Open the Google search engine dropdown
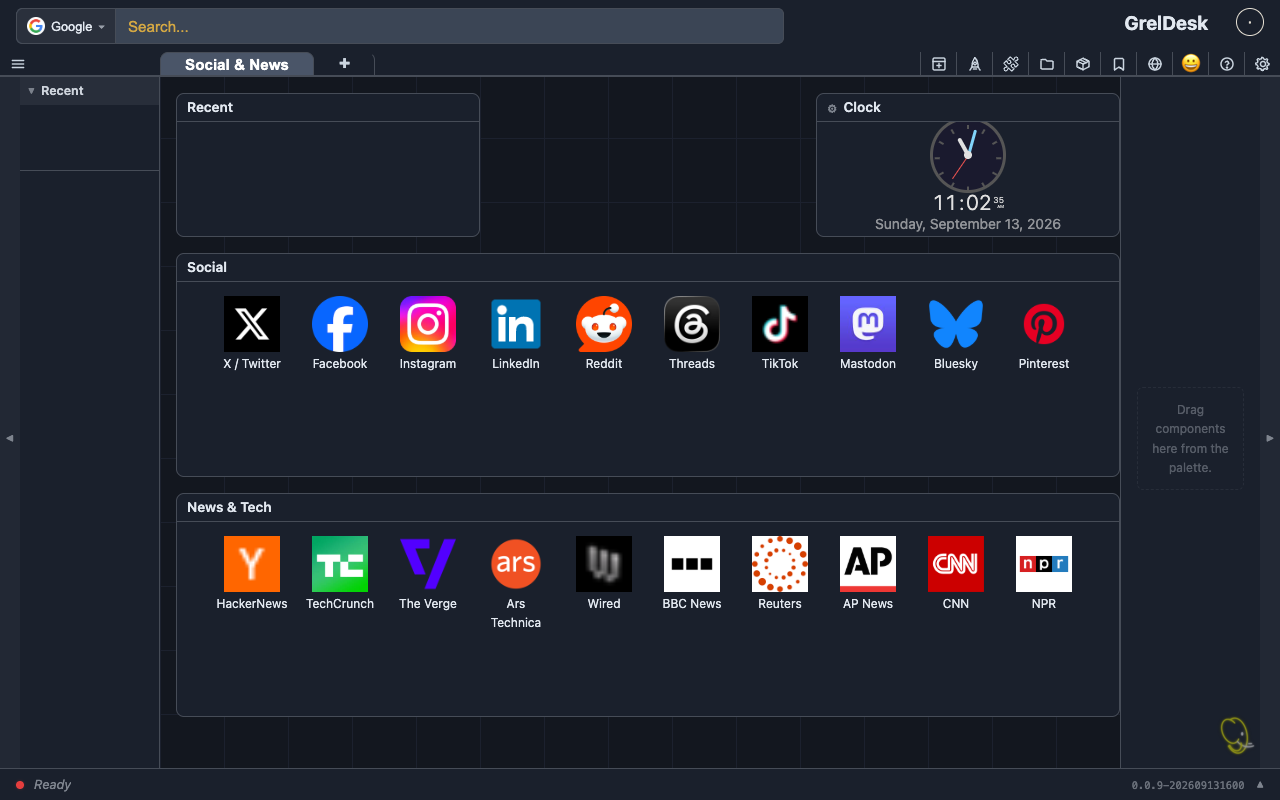1280x800 pixels. [66, 26]
